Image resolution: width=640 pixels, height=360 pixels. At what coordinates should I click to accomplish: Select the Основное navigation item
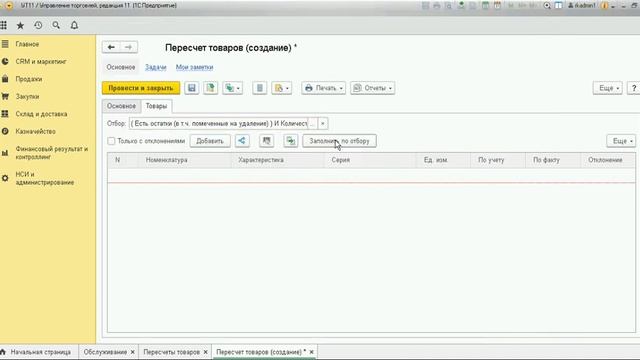[121, 67]
